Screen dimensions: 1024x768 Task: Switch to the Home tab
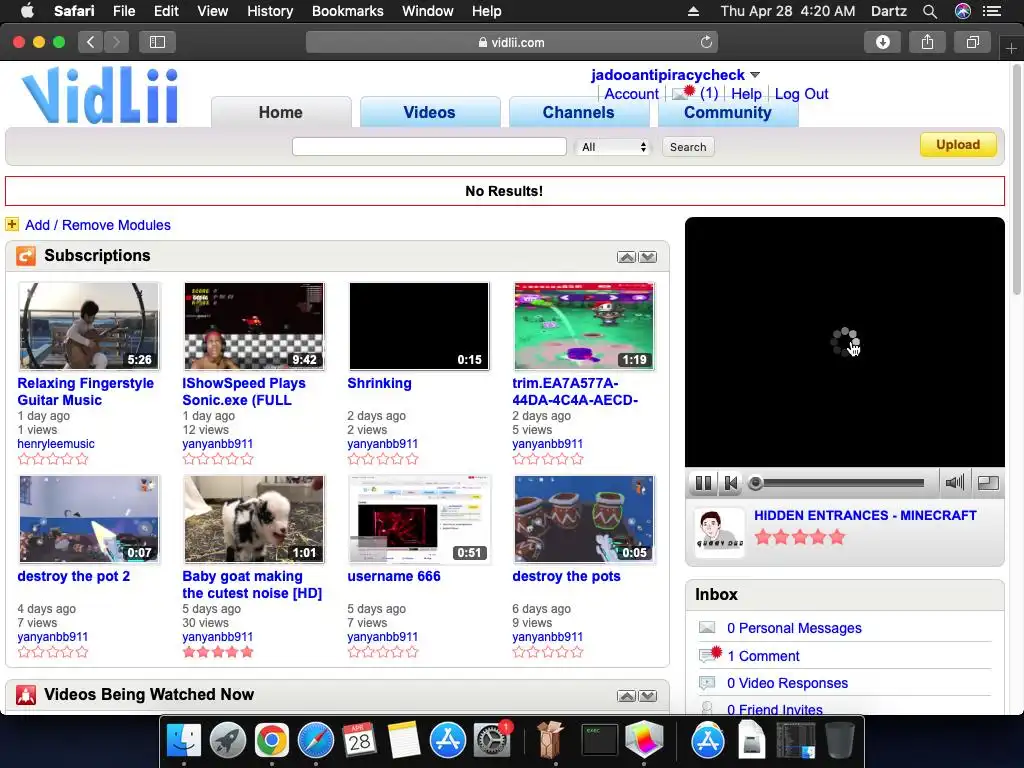click(x=281, y=112)
